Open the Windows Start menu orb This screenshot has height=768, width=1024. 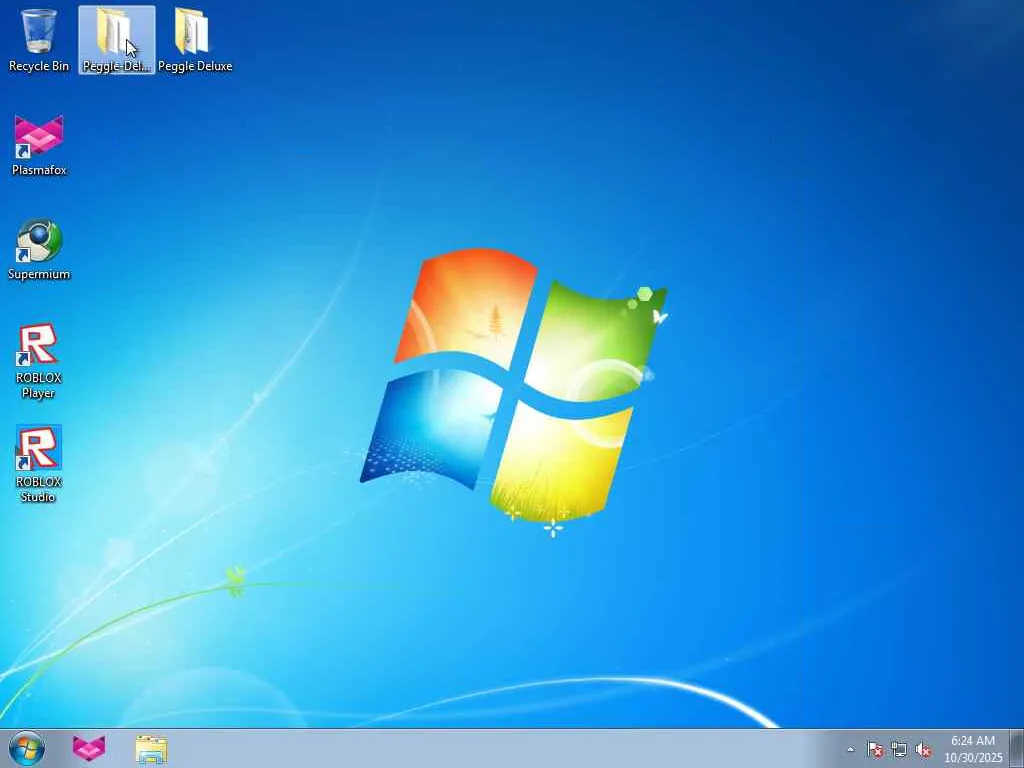coord(27,748)
